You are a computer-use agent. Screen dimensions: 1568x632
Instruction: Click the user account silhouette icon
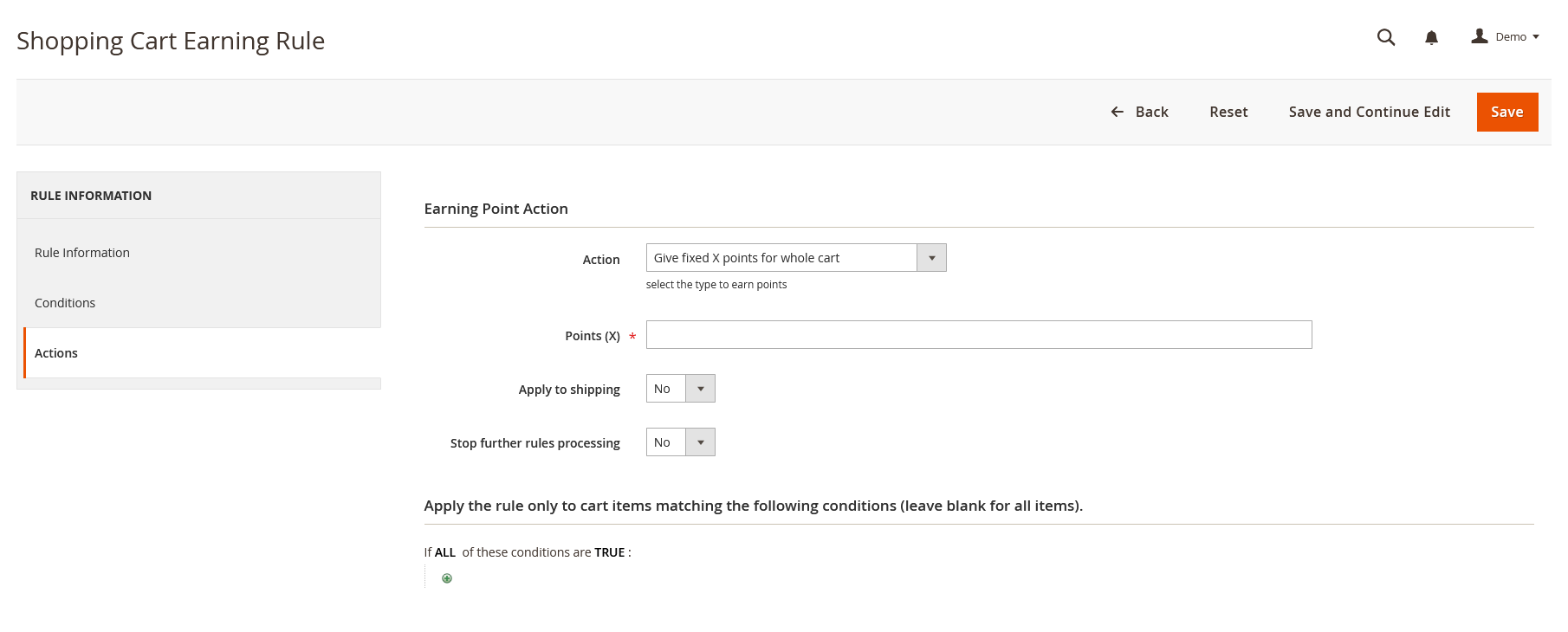point(1480,36)
